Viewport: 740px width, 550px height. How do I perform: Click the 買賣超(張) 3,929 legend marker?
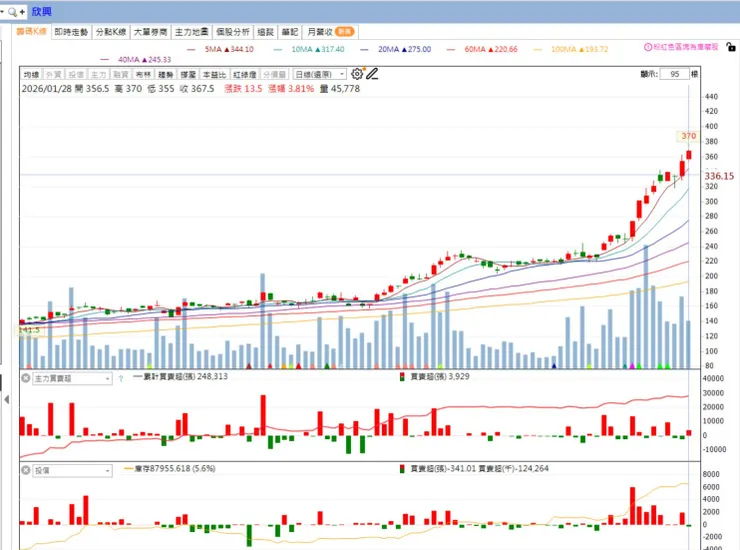[402, 377]
